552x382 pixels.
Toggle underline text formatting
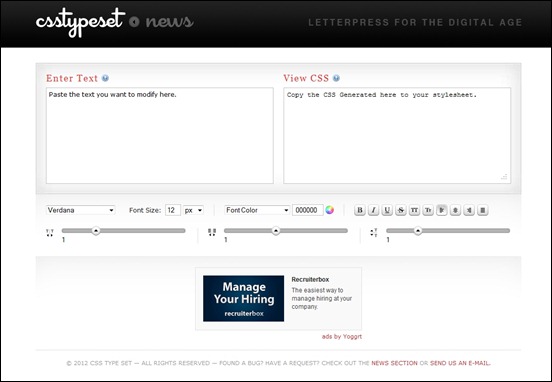point(387,210)
